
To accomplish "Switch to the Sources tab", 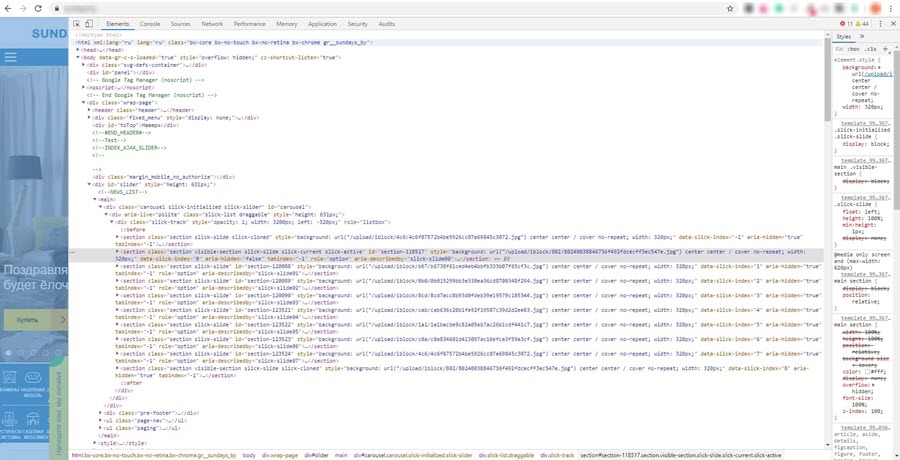I will pos(180,24).
